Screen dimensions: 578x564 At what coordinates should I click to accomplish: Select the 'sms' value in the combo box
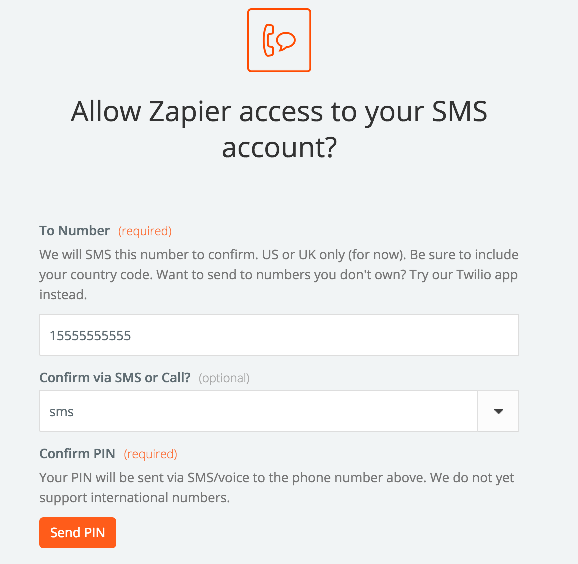[x=62, y=412]
